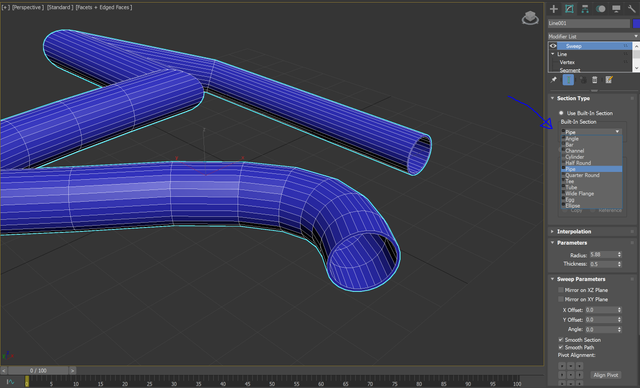Collapse the Parameters rollout

[x=552, y=243]
